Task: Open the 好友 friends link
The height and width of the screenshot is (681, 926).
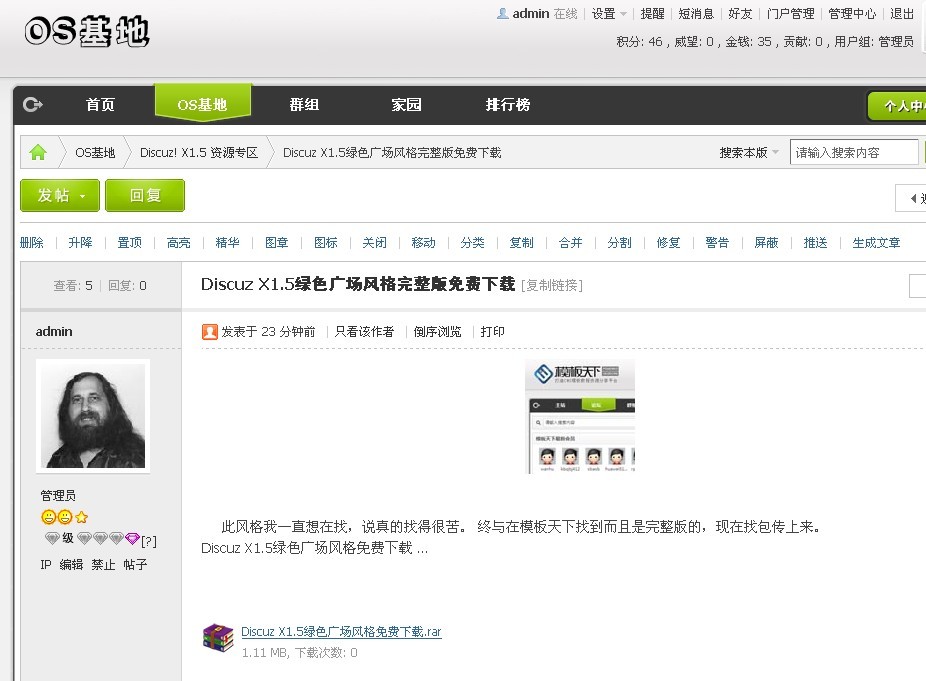Action: (740, 14)
